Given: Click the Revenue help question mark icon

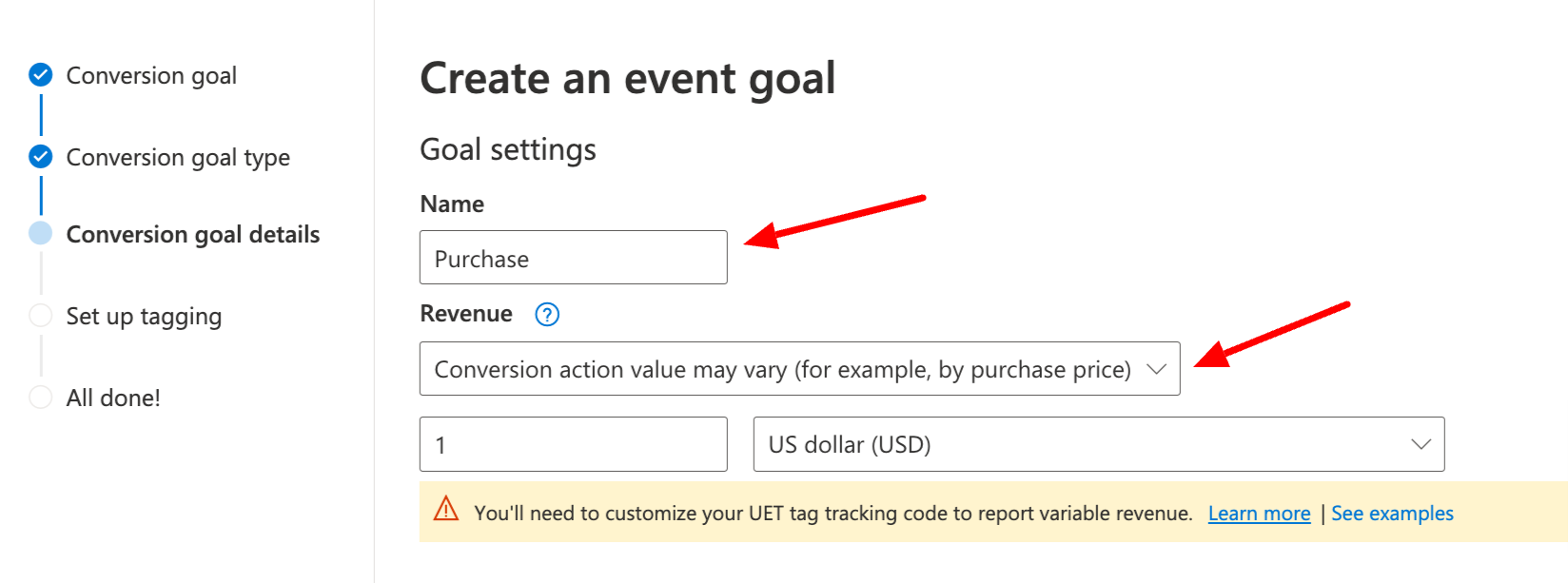Looking at the screenshot, I should (547, 315).
